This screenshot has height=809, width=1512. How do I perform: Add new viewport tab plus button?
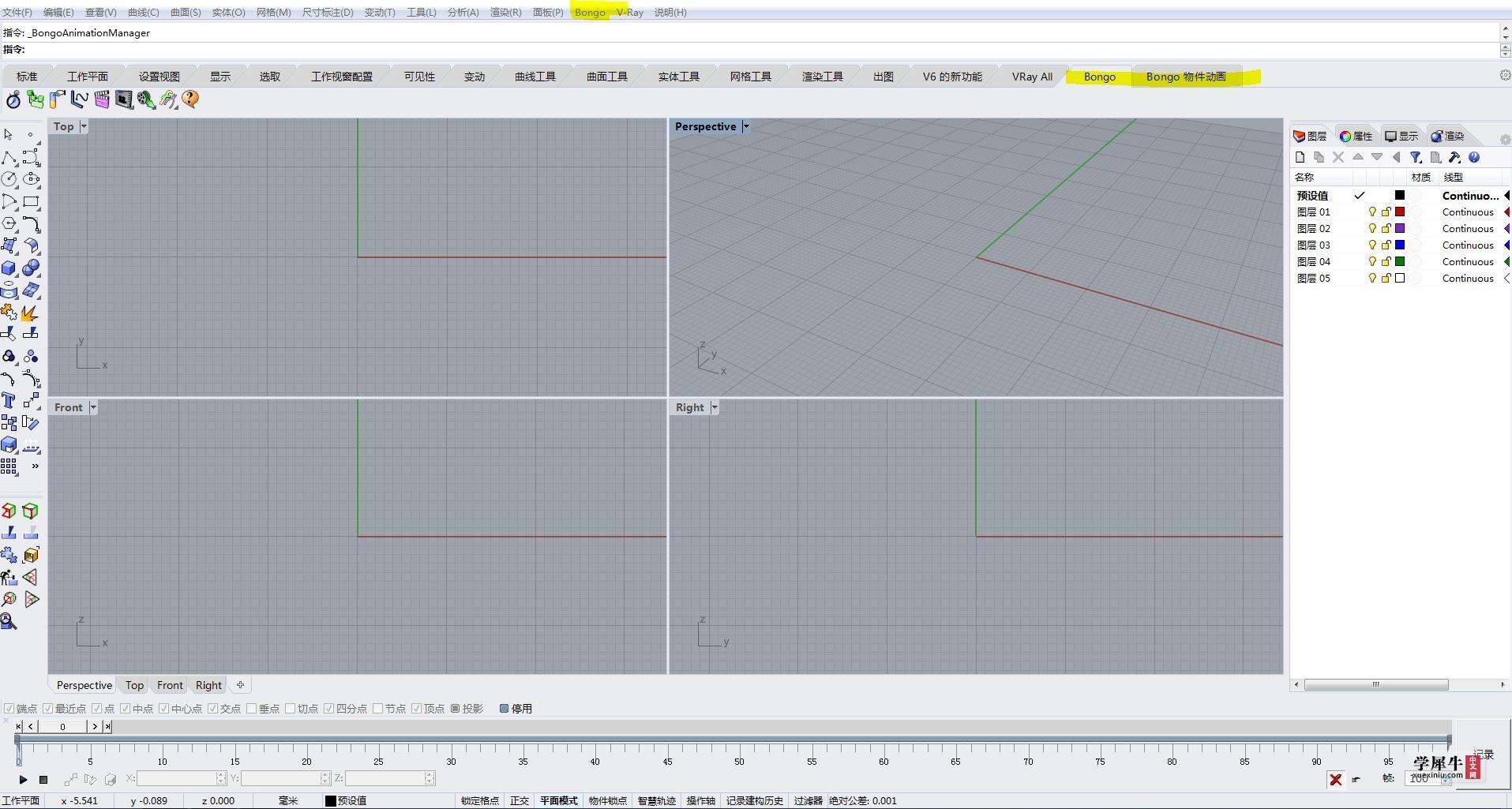pyautogui.click(x=241, y=685)
